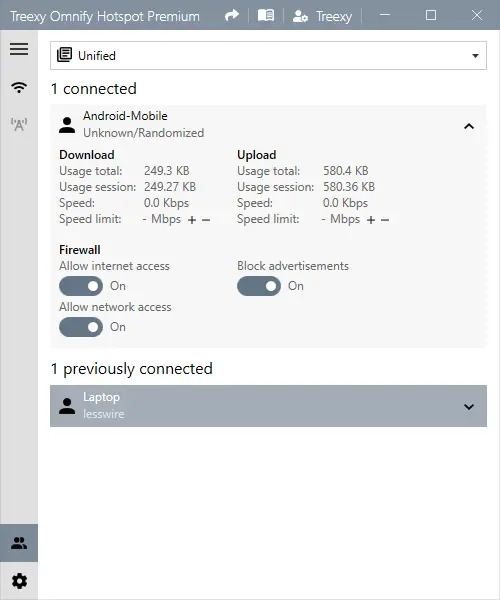Viewport: 500px width, 600px height.
Task: Open the Unified view dropdown
Action: [x=268, y=55]
